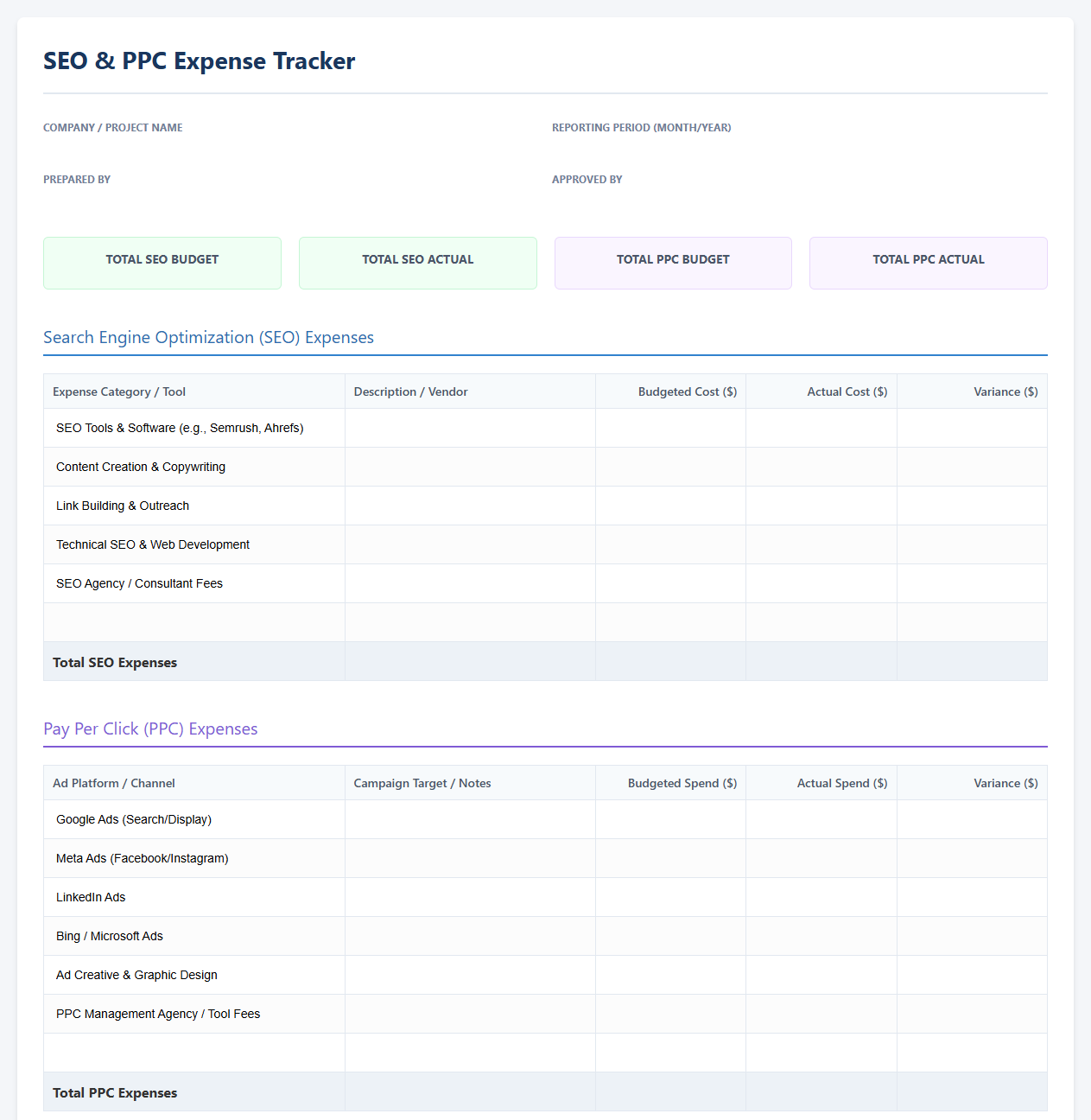Click Budgeted Spend cell for Ad Creative row
Image resolution: width=1091 pixels, height=1120 pixels.
pyautogui.click(x=670, y=975)
